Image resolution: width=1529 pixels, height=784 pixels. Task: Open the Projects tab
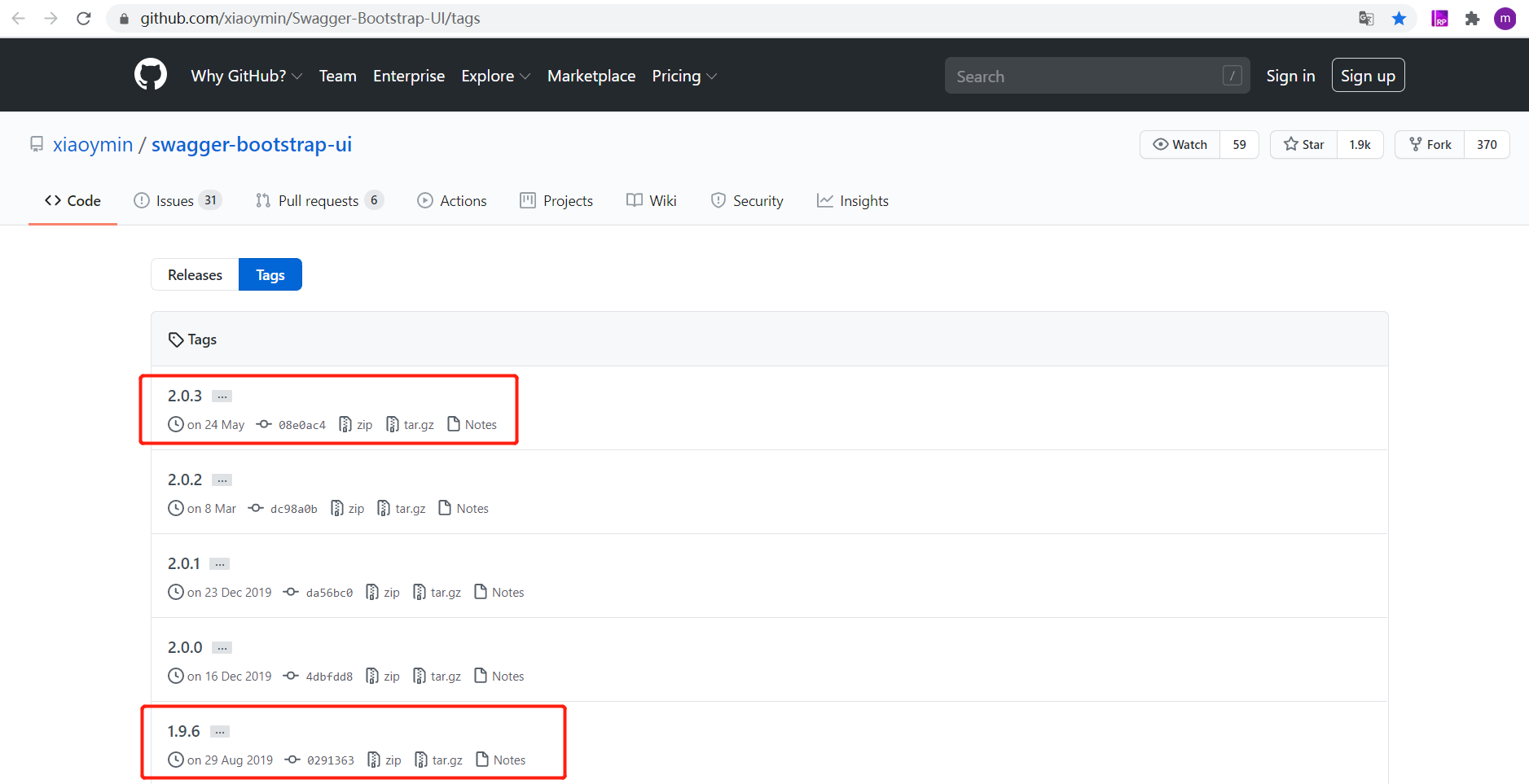point(556,200)
